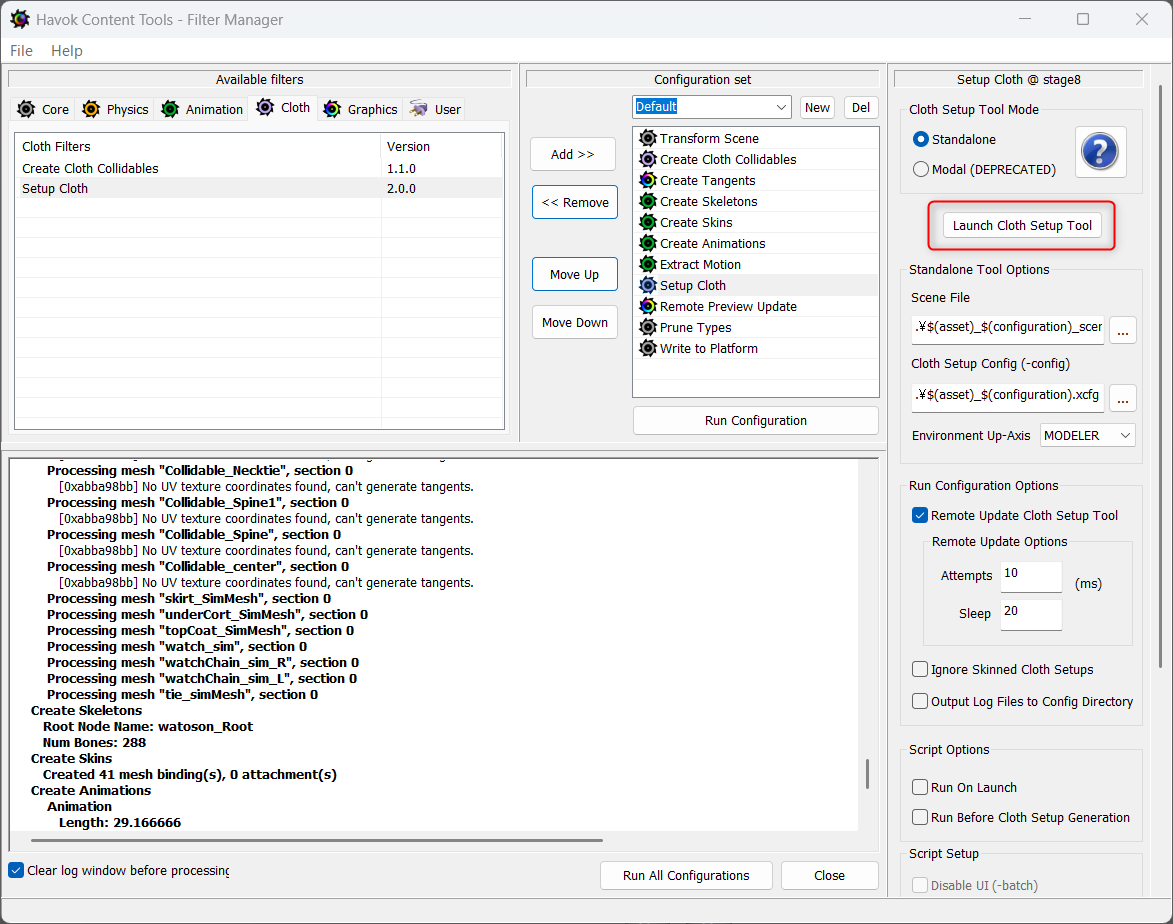Select Create Cloth Collidables in Cloth Filters list
The height and width of the screenshot is (924, 1173).
(259, 168)
